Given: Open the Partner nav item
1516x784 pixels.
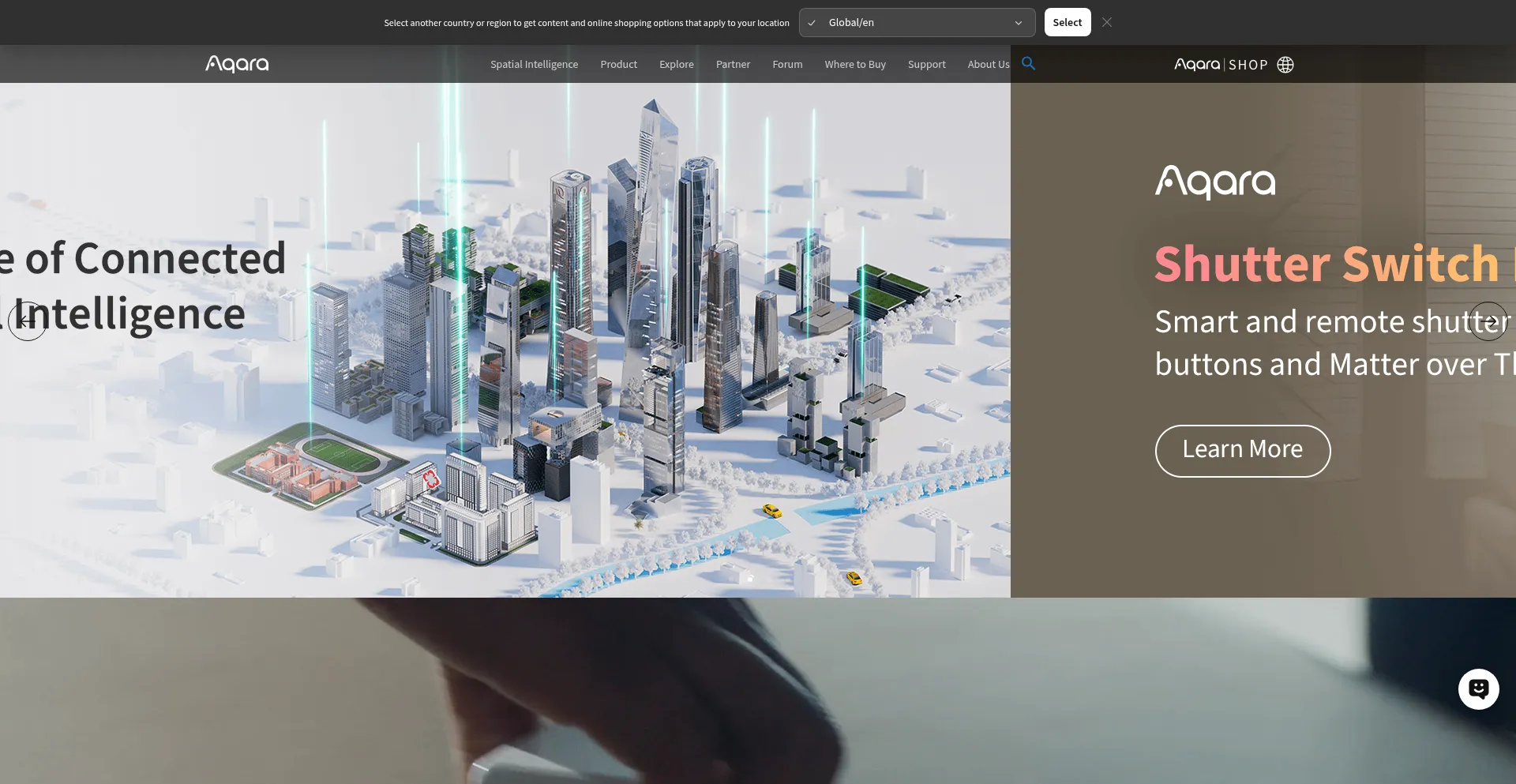Looking at the screenshot, I should 733,65.
